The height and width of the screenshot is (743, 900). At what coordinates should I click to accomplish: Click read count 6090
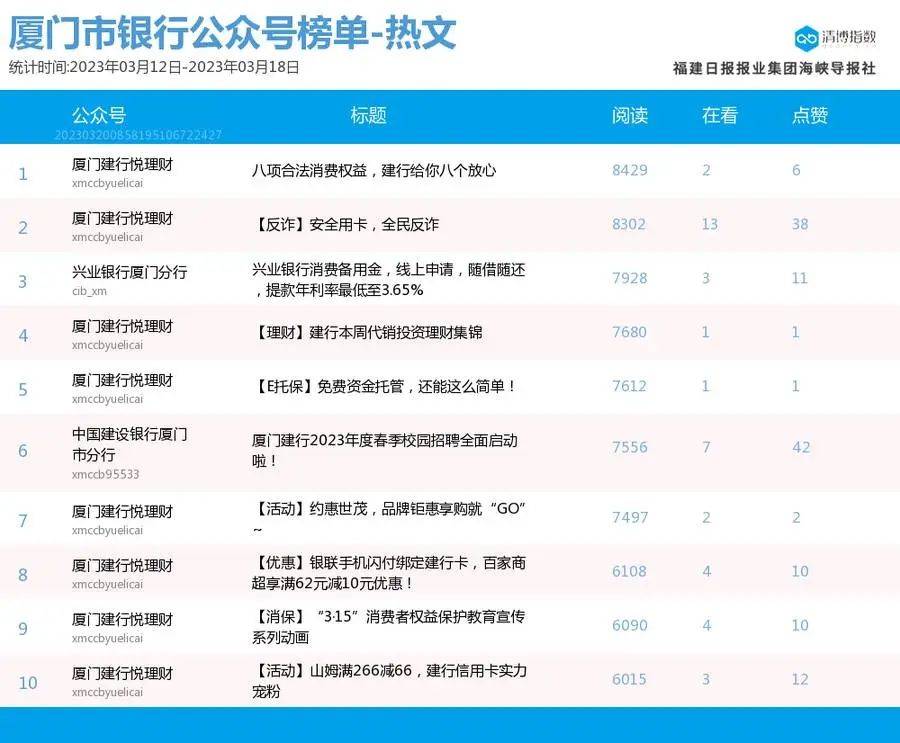[630, 625]
